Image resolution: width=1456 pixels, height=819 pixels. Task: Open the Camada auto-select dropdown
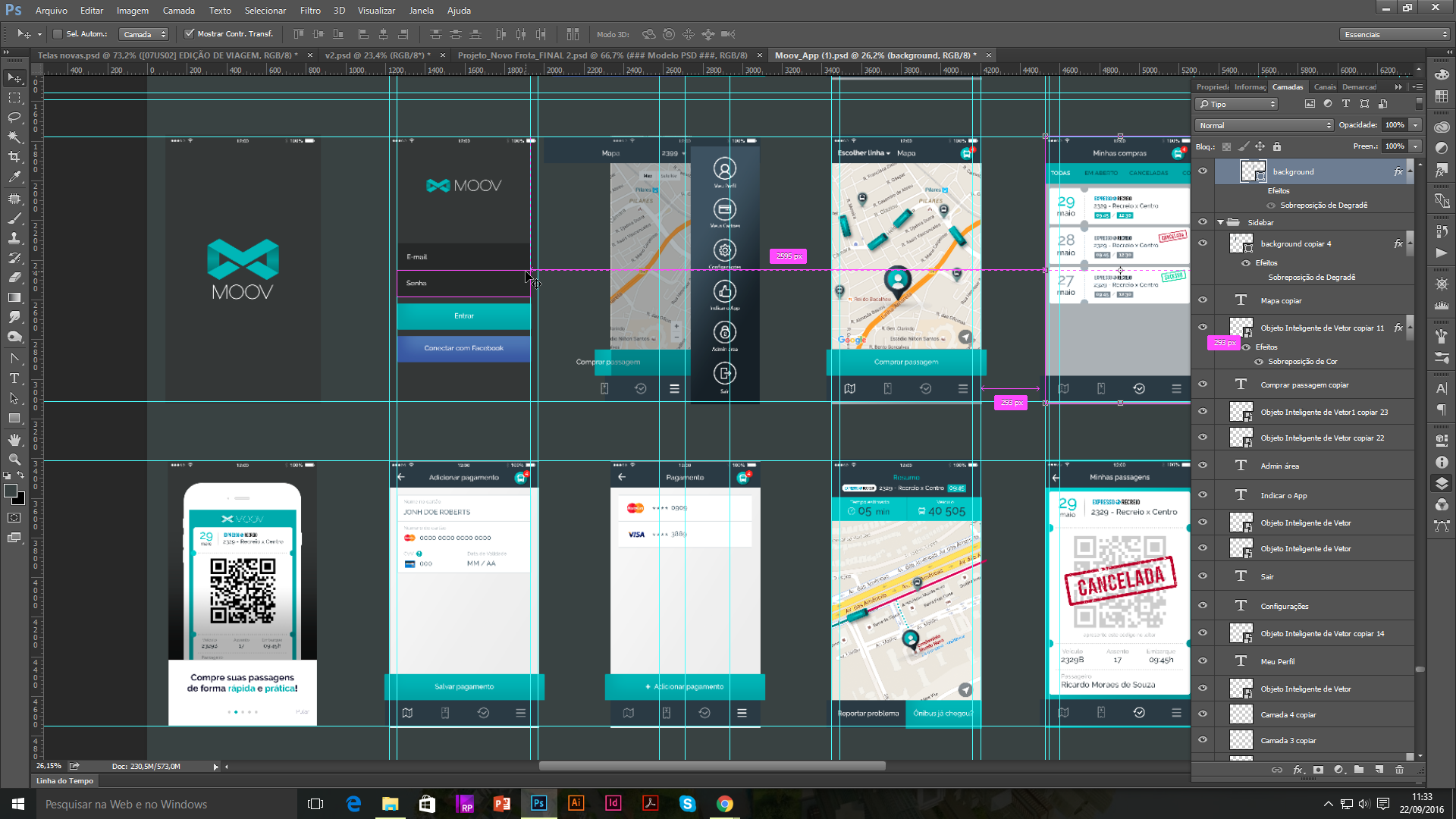tap(144, 34)
